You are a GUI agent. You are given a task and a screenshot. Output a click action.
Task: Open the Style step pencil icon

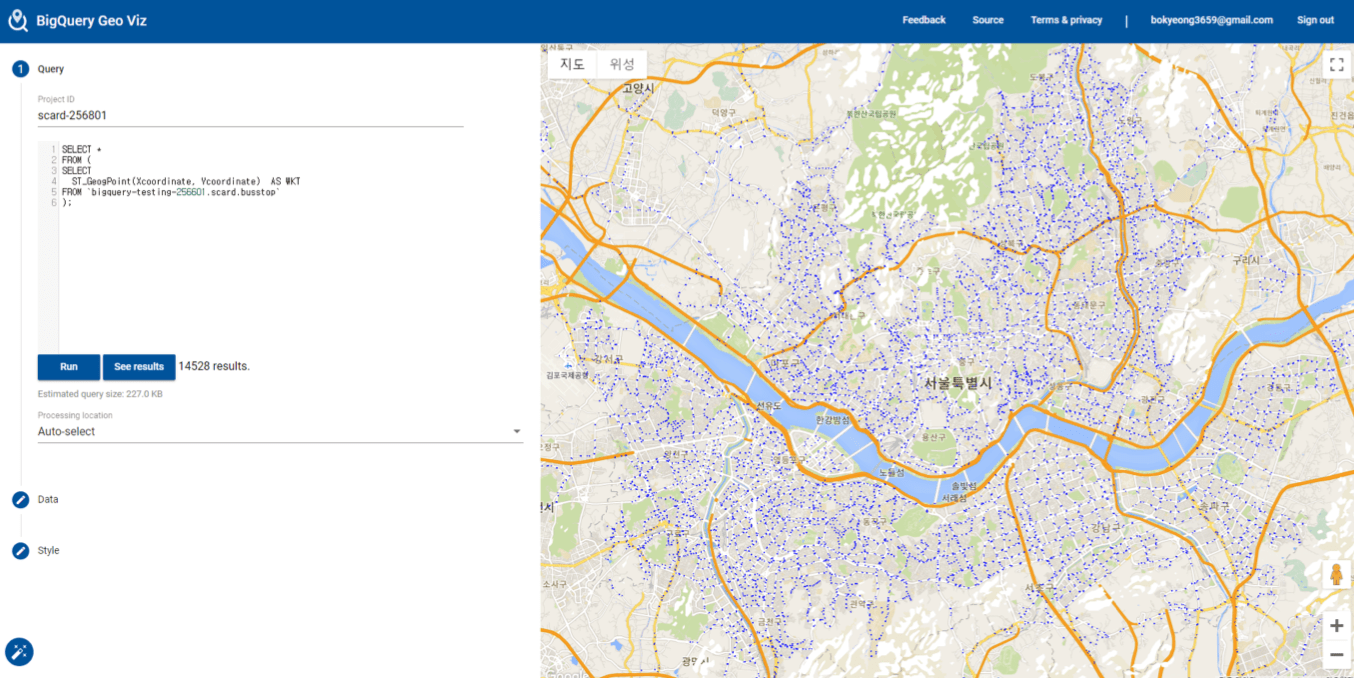pyautogui.click(x=20, y=551)
